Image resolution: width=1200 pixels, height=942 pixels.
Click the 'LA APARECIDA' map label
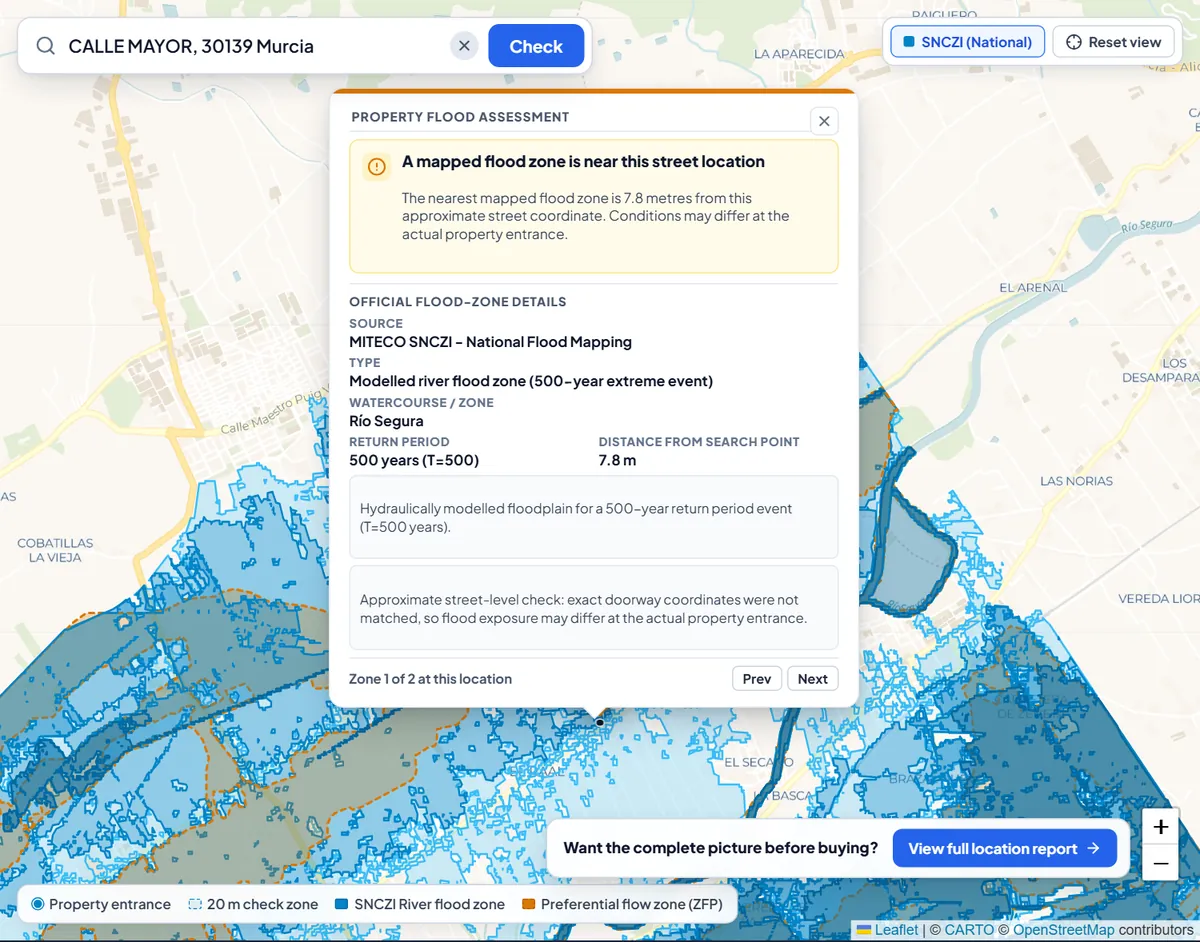point(798,54)
